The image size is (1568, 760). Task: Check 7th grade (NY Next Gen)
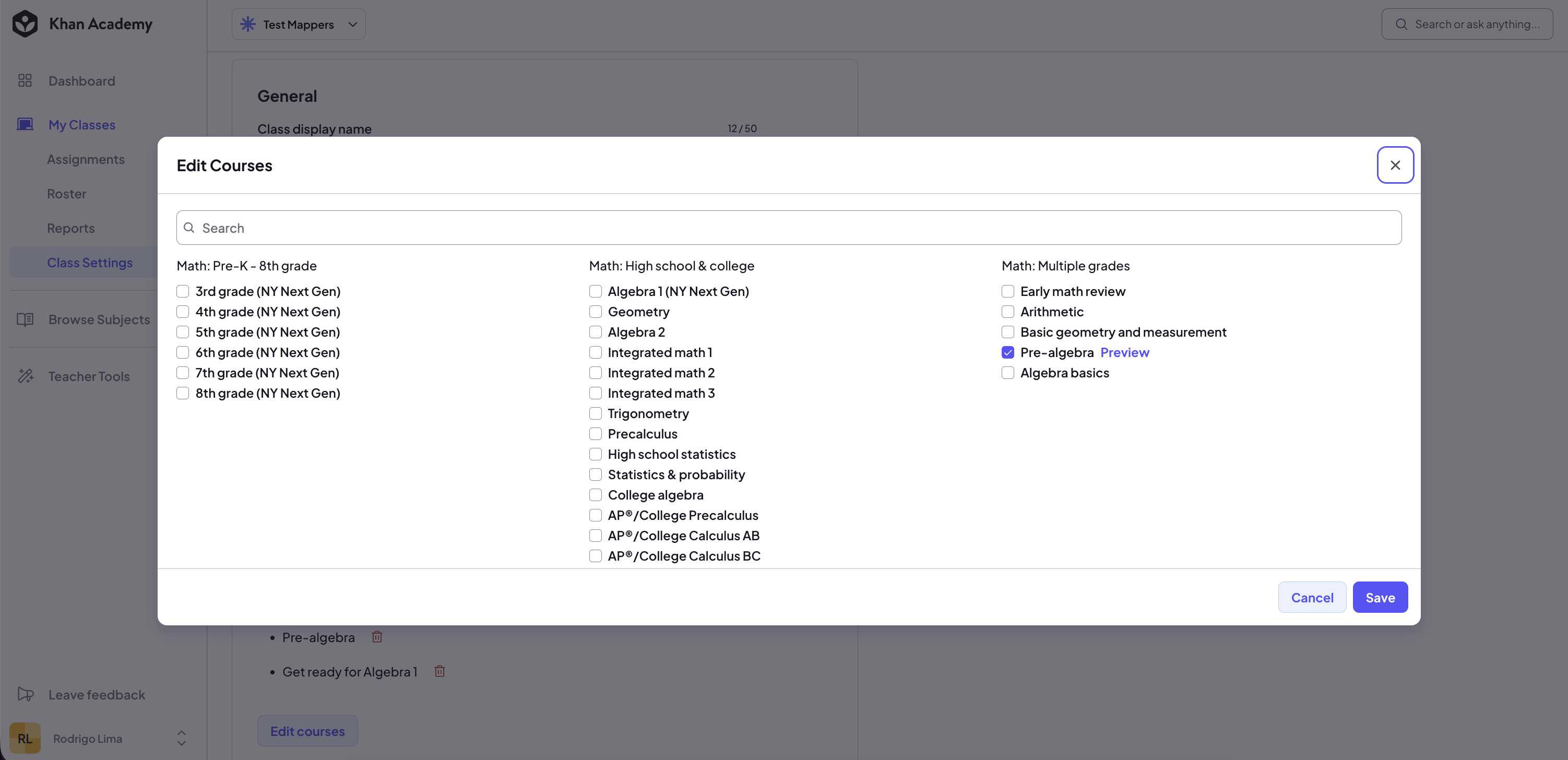click(x=183, y=372)
